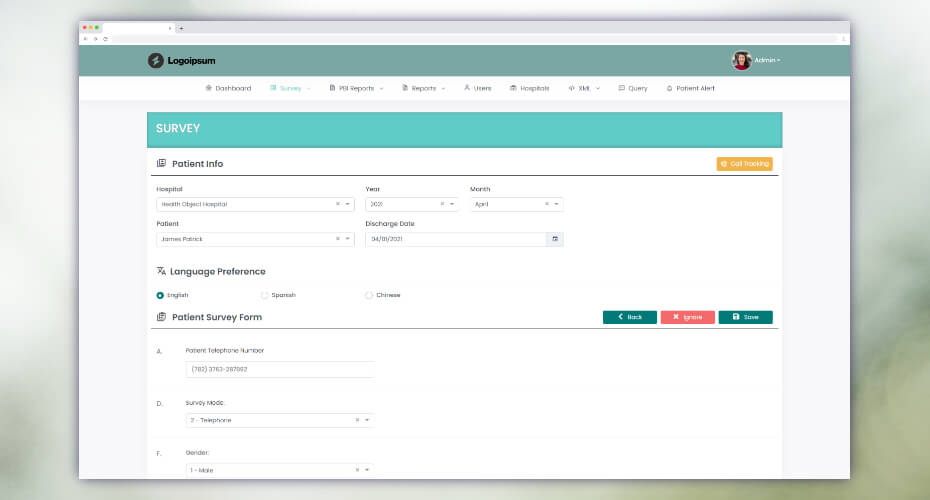Open the Patient Alert page
This screenshot has width=930, height=500.
[690, 88]
